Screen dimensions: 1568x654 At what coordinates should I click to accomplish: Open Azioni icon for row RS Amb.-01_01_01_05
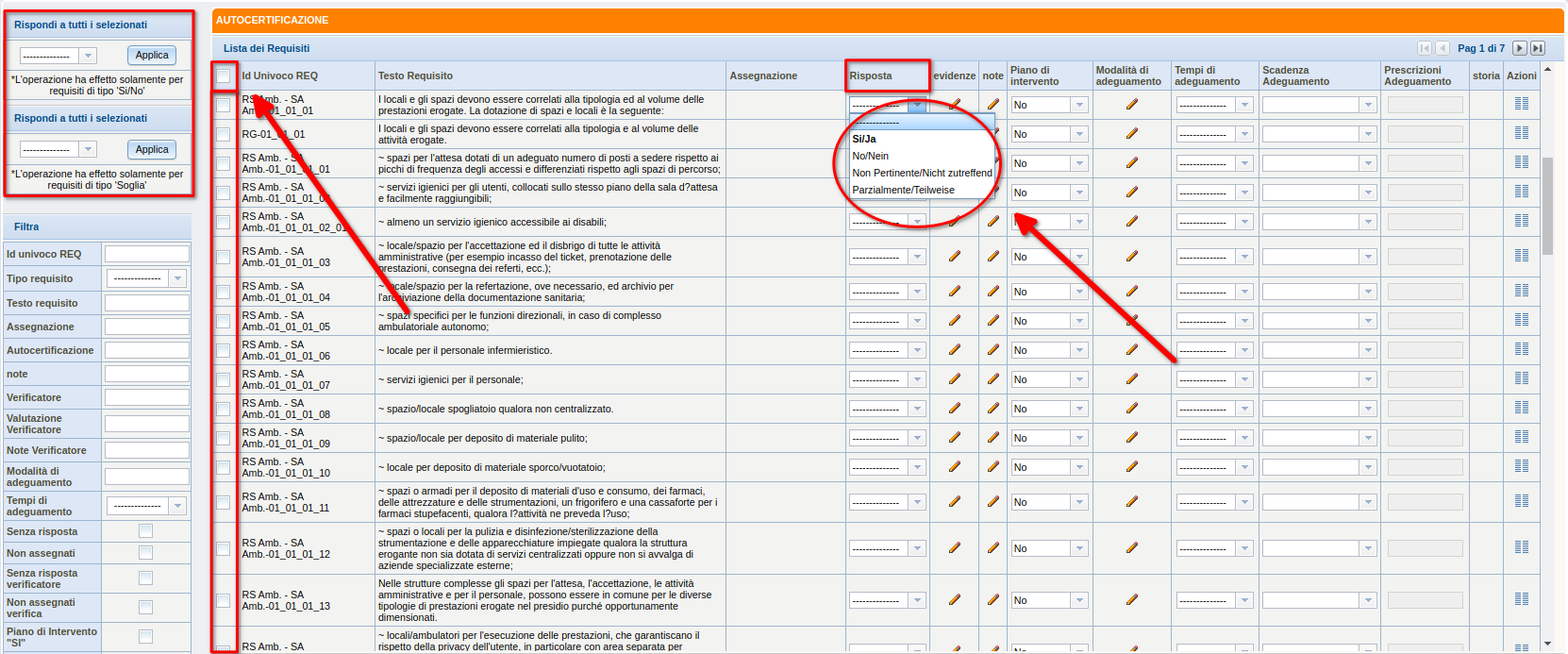[1521, 320]
